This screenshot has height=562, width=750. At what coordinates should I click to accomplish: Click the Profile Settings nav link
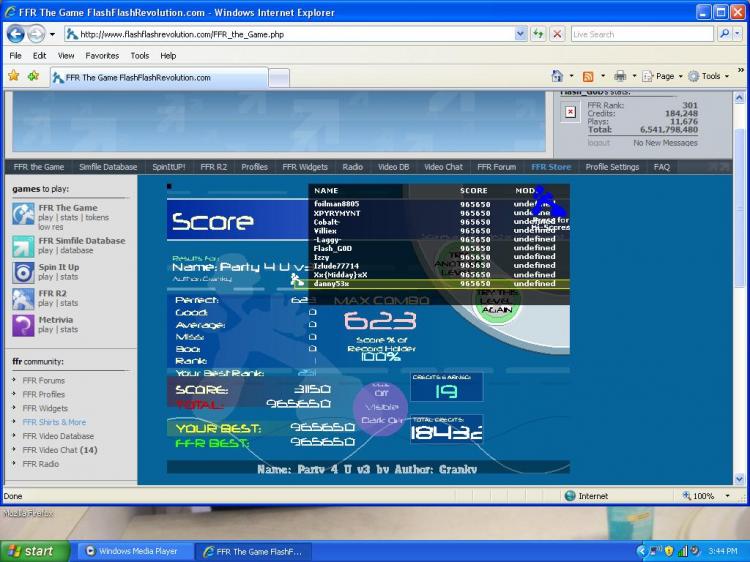click(611, 167)
